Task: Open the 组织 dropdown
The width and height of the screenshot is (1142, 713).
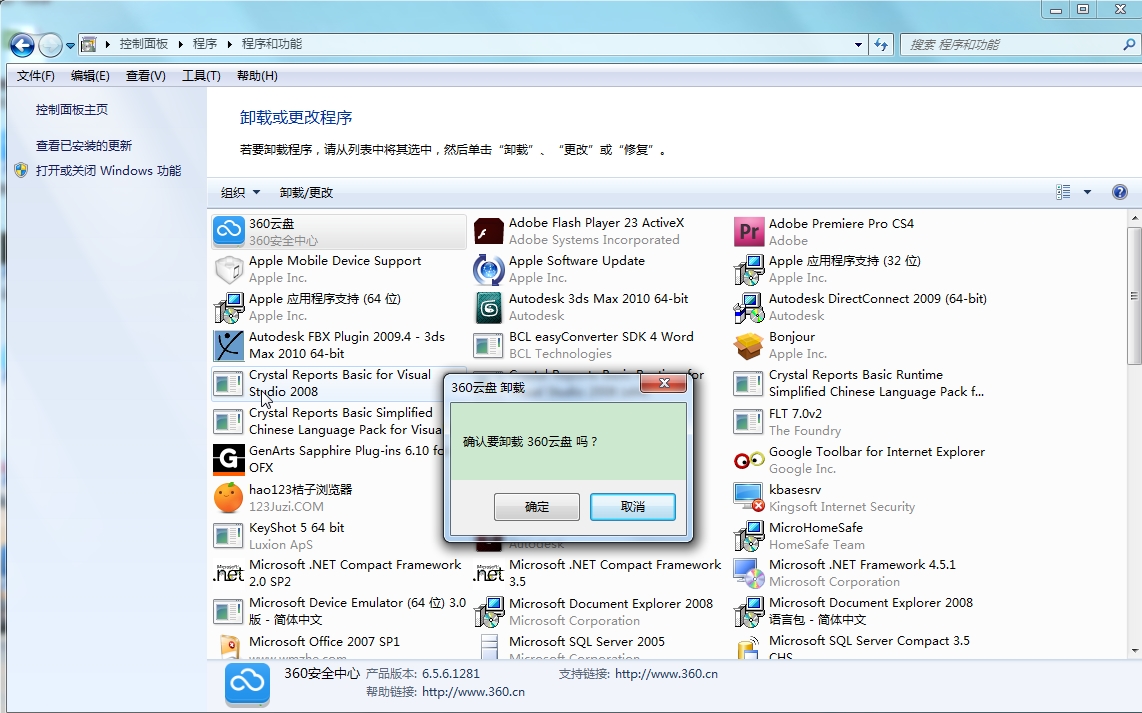Action: (x=240, y=192)
